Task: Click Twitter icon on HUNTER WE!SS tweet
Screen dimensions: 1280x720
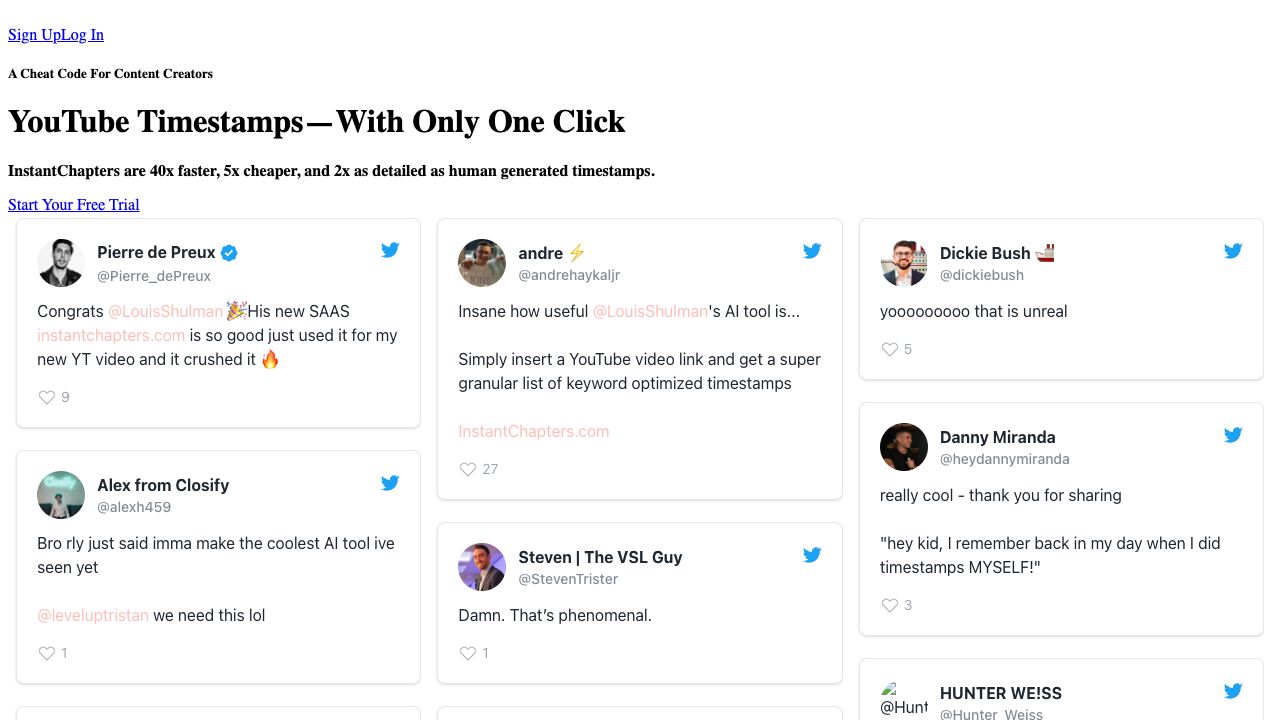Action: click(1233, 691)
